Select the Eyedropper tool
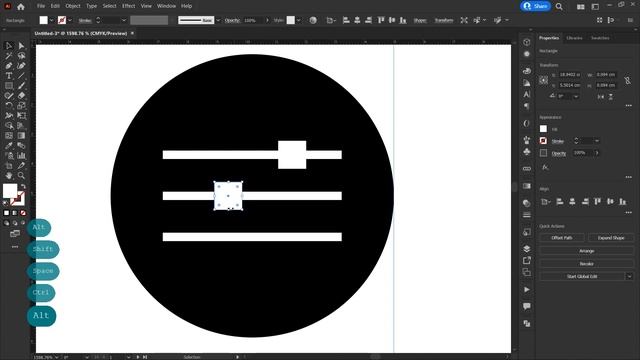This screenshot has width=640, height=360. point(9,146)
